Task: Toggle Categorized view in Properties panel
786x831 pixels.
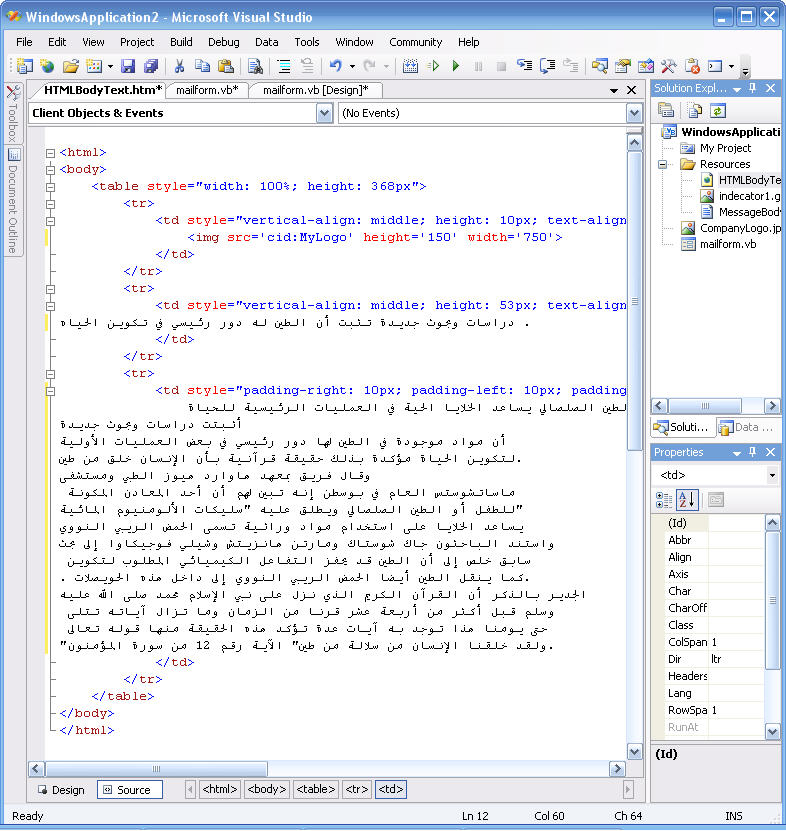Action: (666, 499)
